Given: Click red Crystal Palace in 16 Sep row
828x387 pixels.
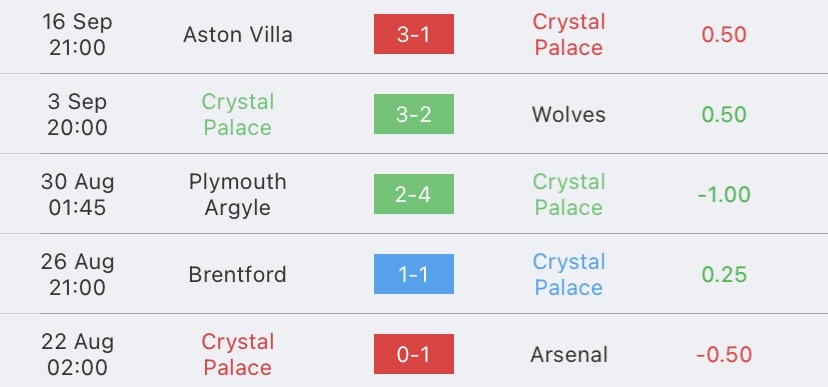Looking at the screenshot, I should coord(569,35).
